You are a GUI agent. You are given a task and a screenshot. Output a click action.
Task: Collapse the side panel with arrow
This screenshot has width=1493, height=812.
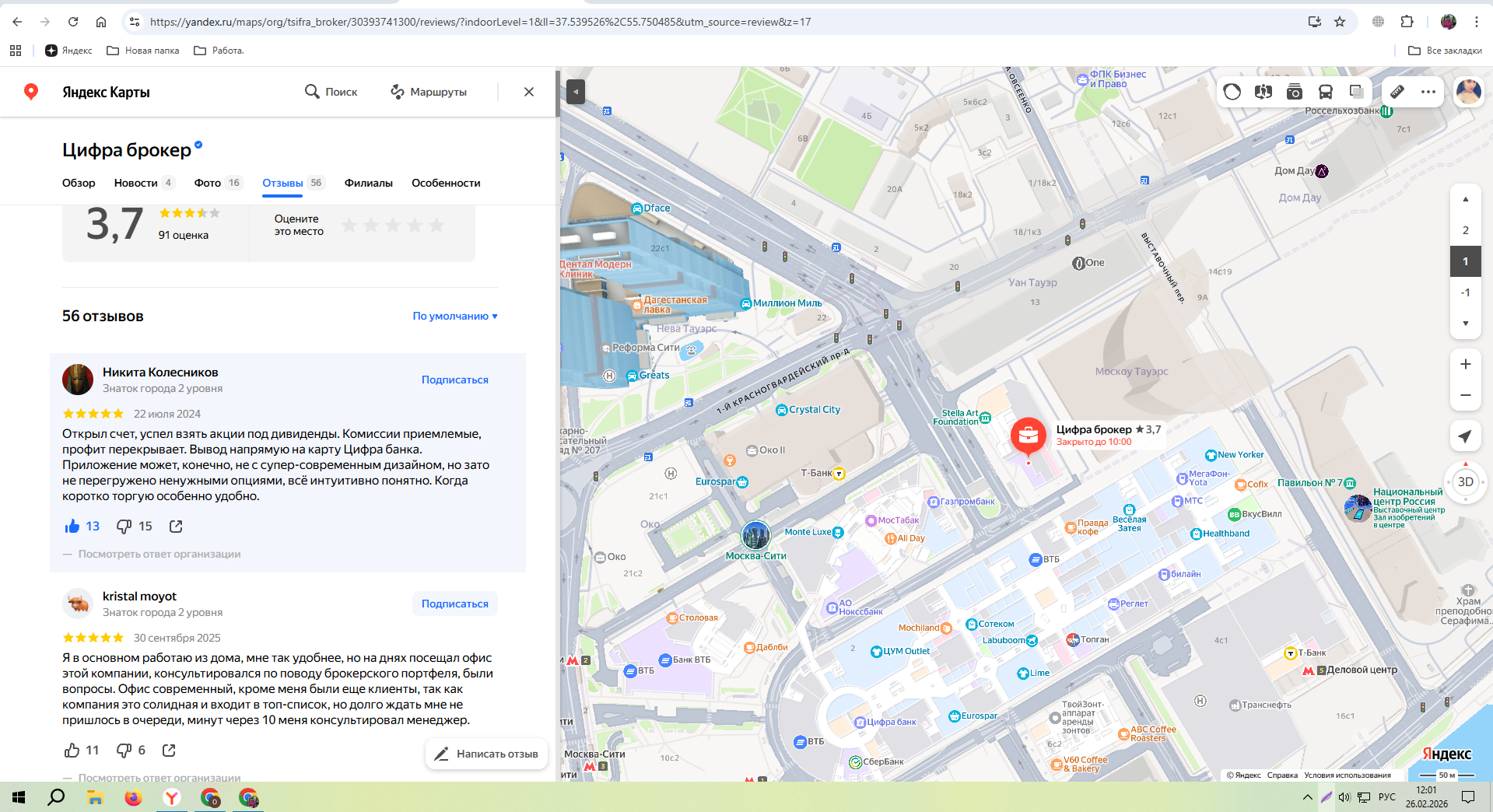tap(576, 92)
